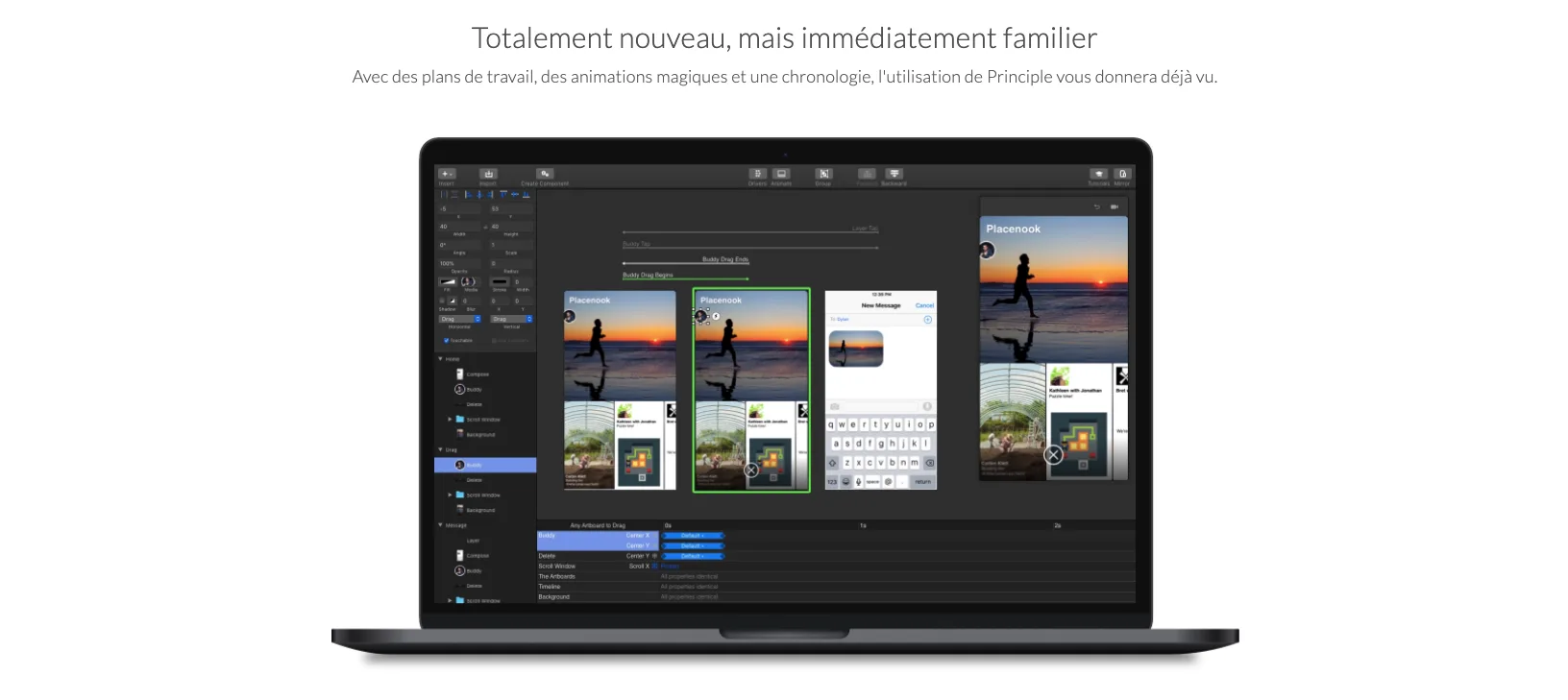Click the Group toolbar icon
Viewport: 1568px width, 700px height.
823,174
